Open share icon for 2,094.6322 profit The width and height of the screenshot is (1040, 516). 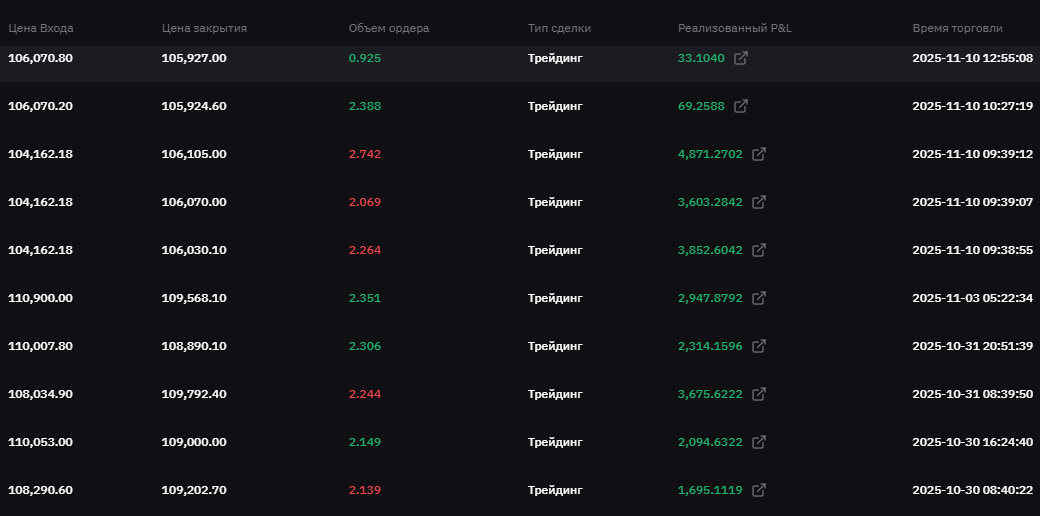click(x=759, y=442)
